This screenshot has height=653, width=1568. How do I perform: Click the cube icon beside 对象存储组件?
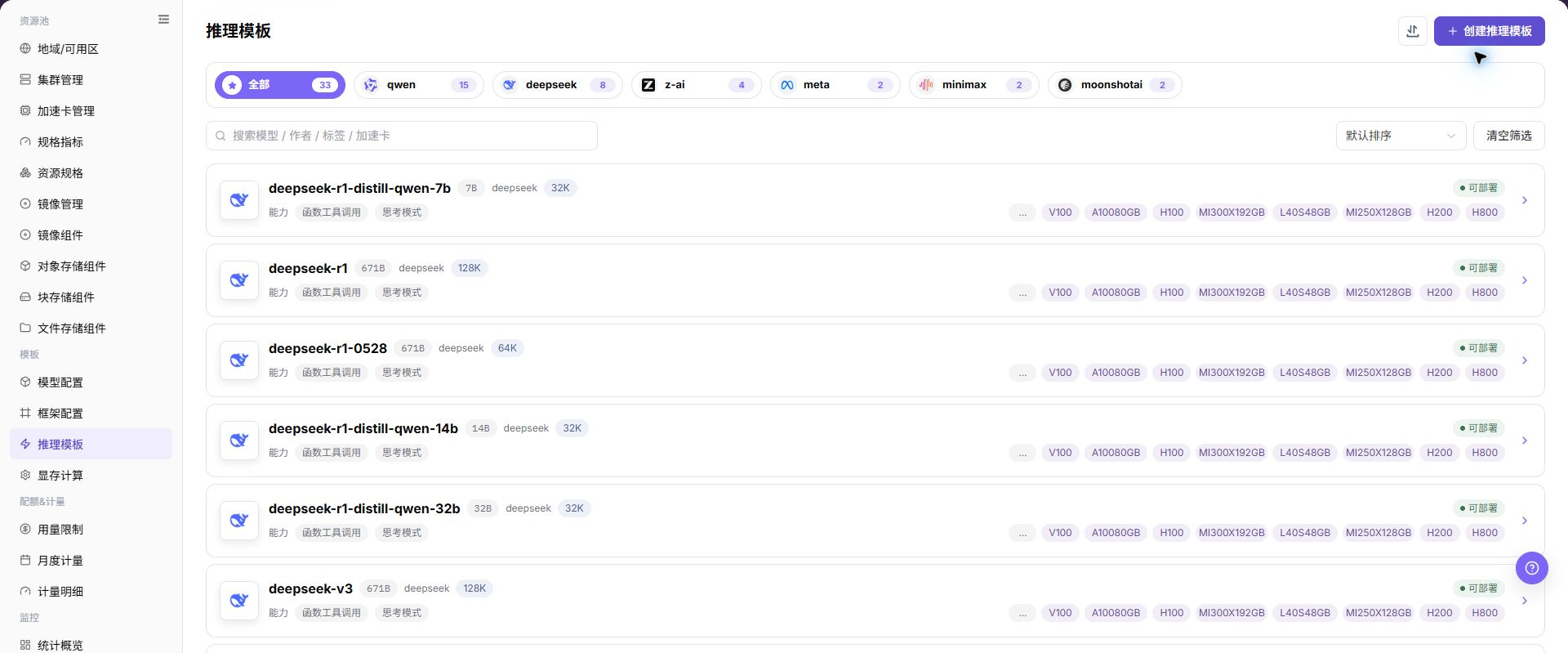point(25,266)
